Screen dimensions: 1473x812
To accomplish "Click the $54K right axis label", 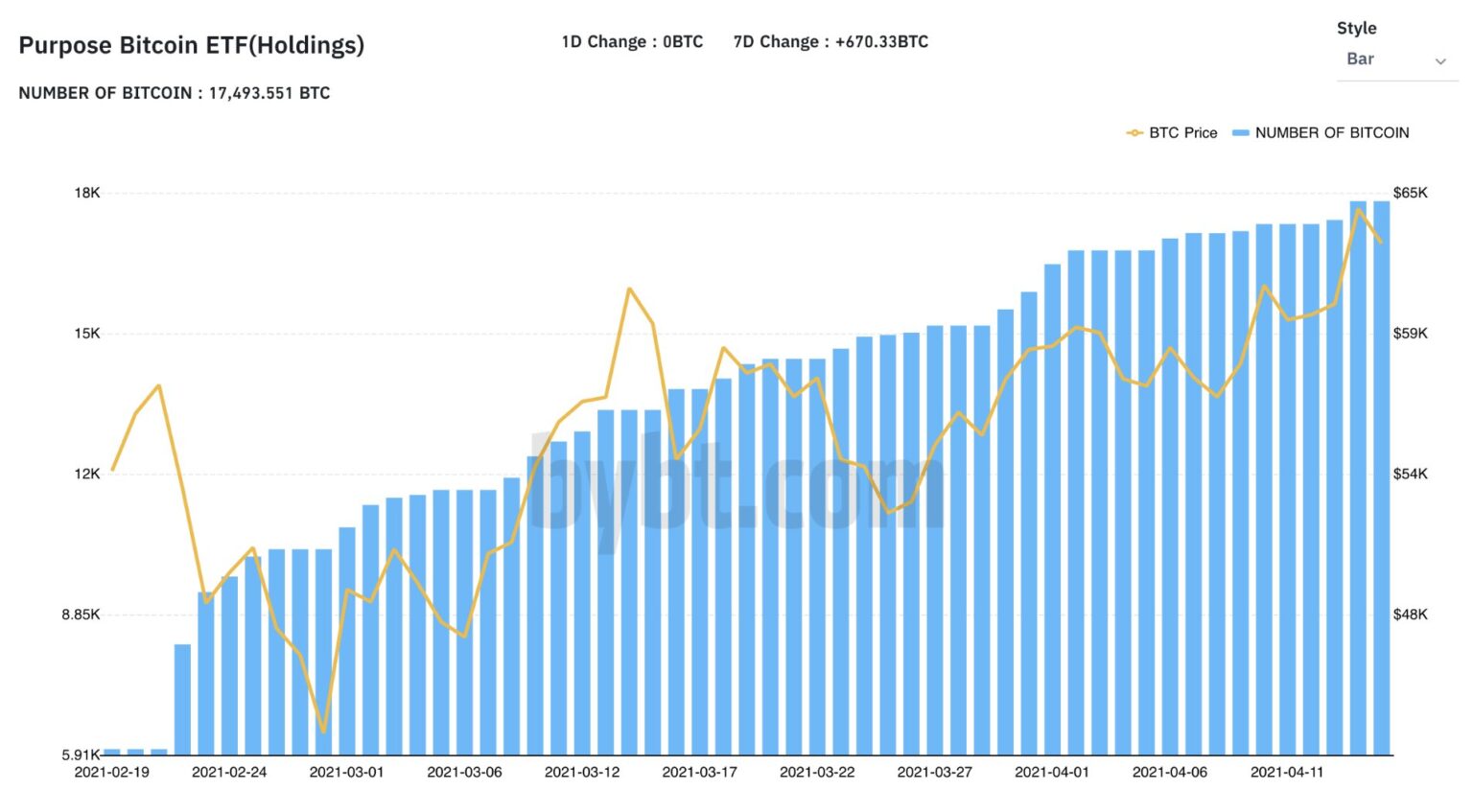I will (x=1410, y=474).
